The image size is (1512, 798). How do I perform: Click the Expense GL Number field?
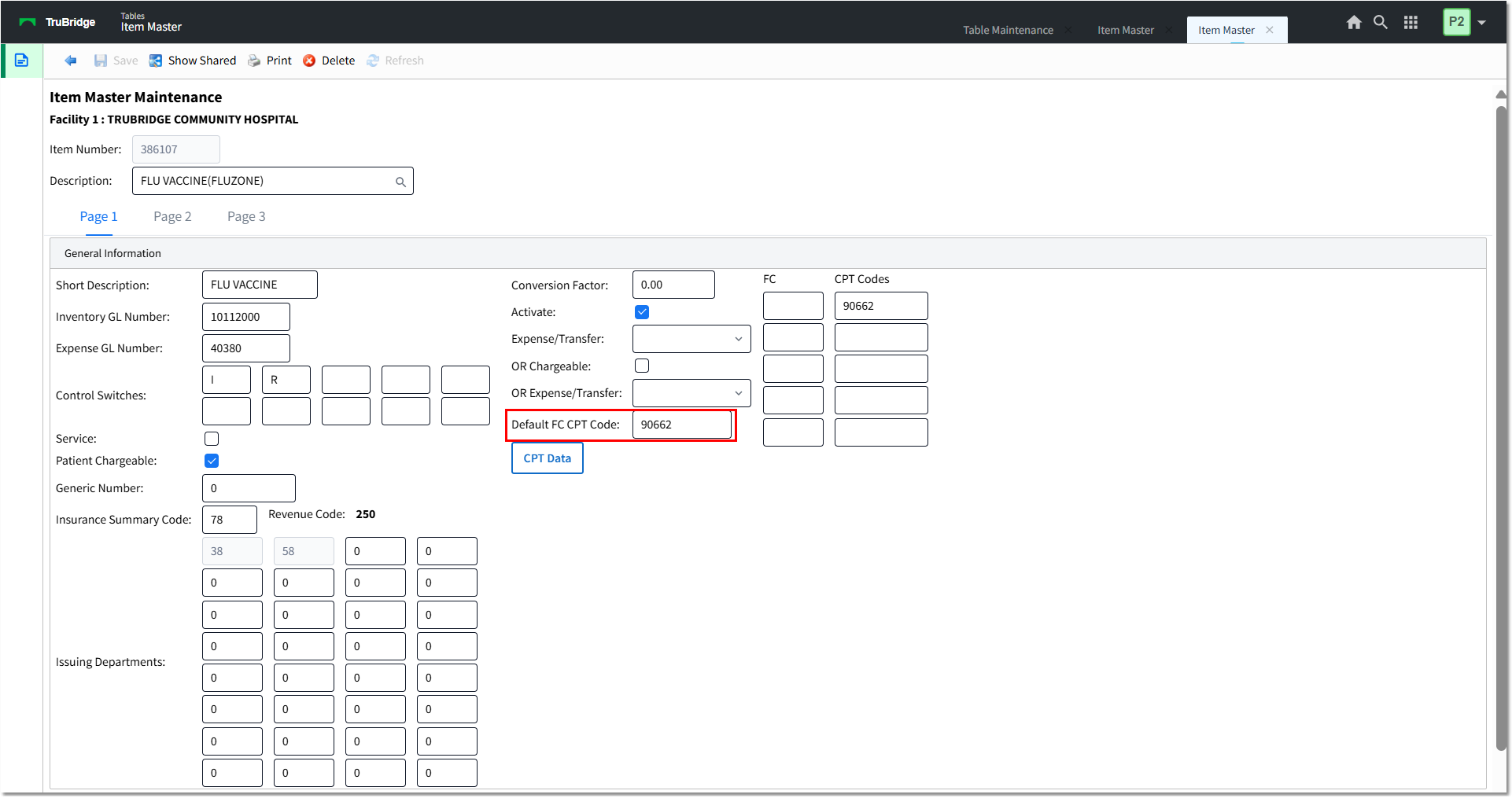click(x=246, y=348)
